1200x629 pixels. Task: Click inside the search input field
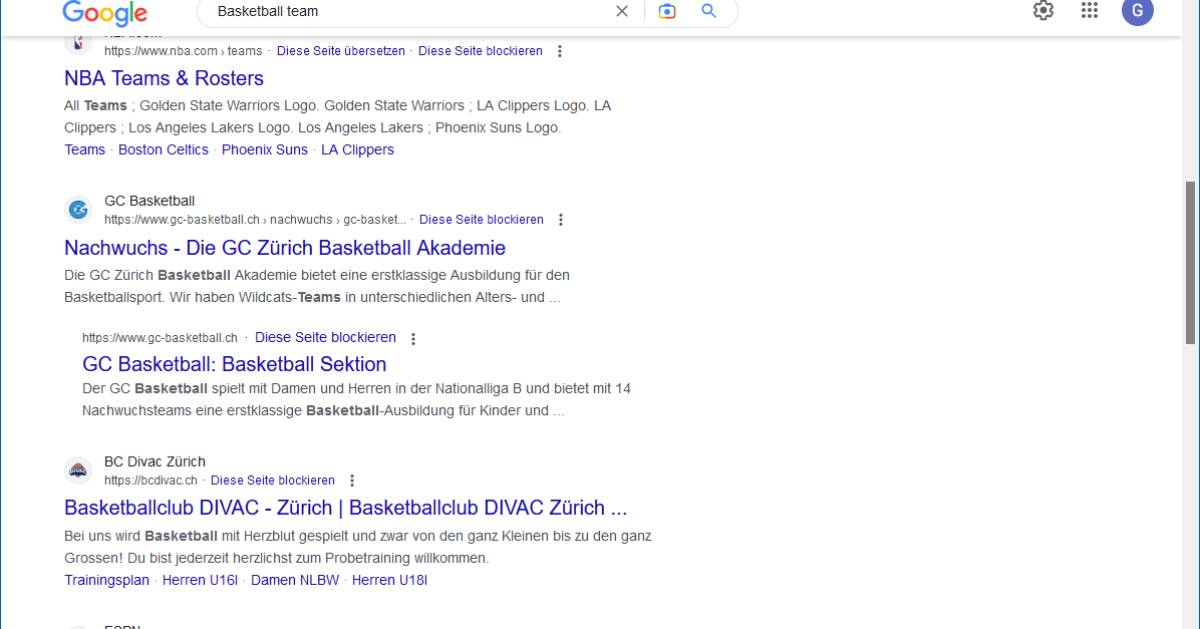pos(400,12)
